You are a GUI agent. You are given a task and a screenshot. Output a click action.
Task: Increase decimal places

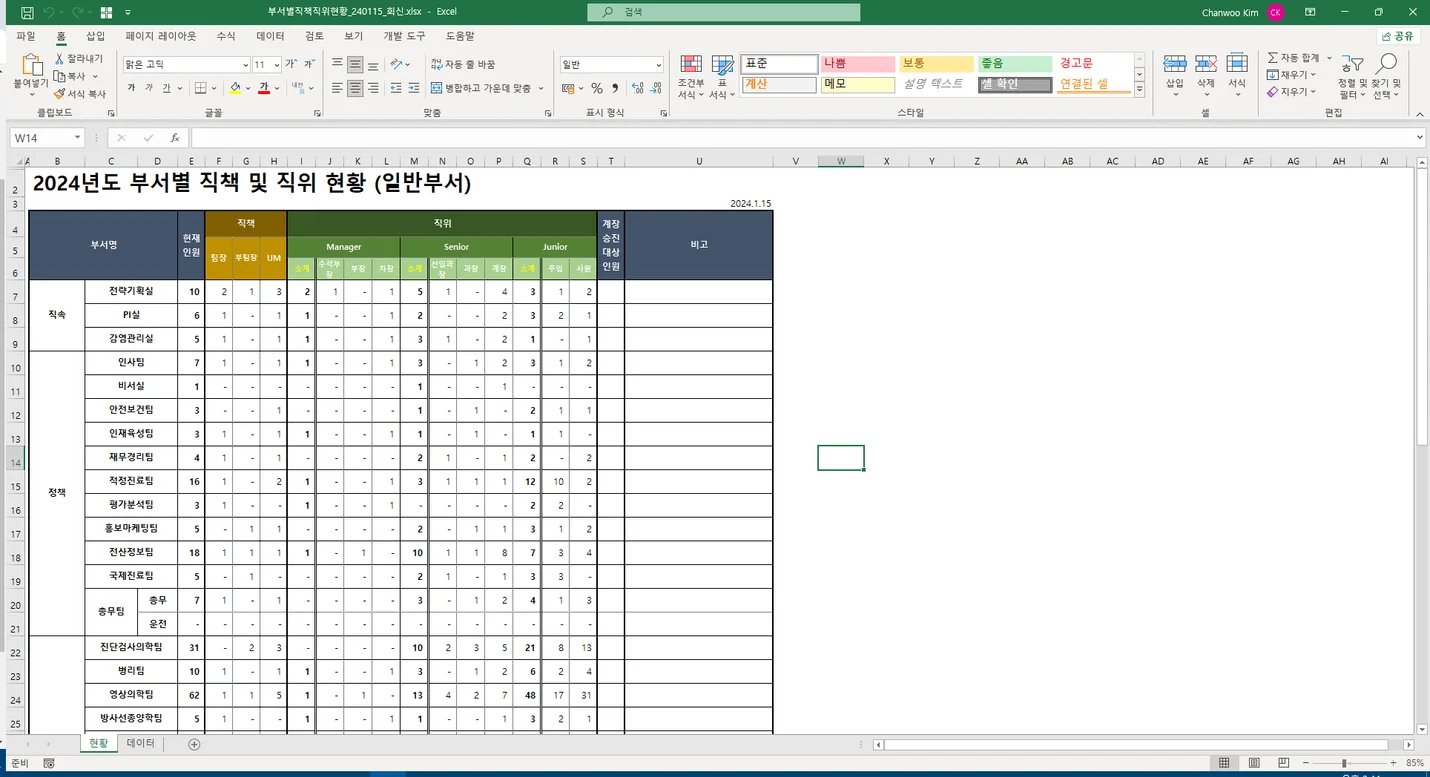pyautogui.click(x=637, y=88)
